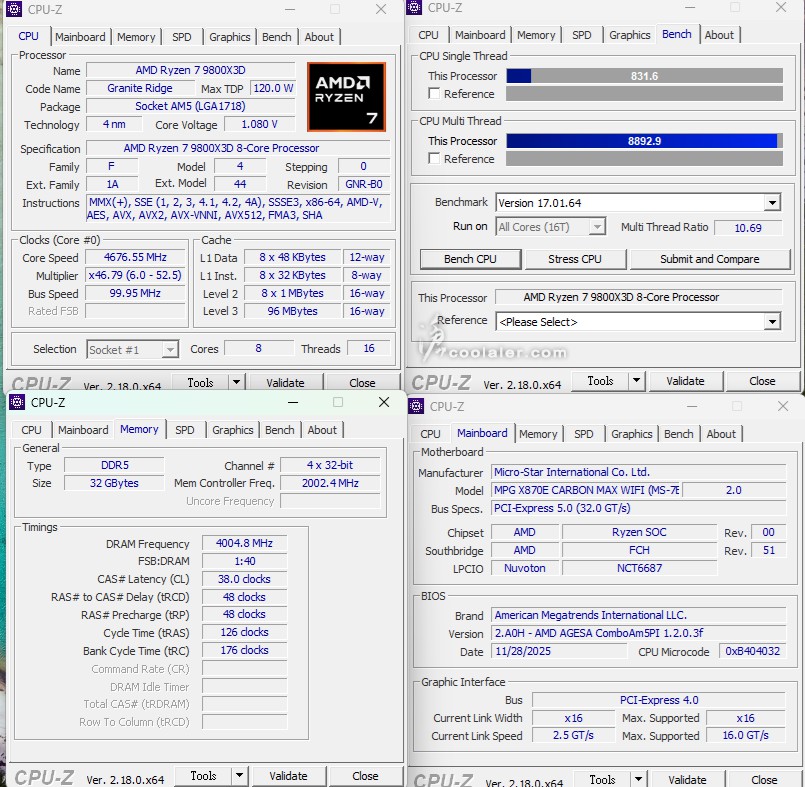This screenshot has height=787, width=805.
Task: Switch to Graphics tab in the CPU window
Action: click(229, 37)
